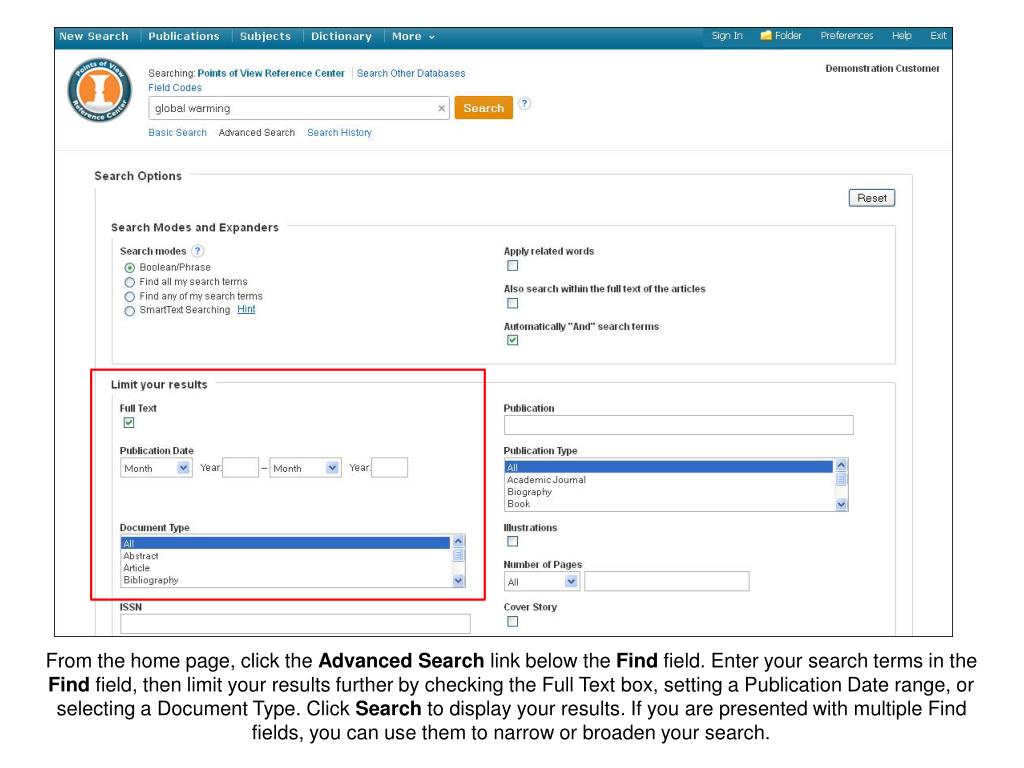Click the global warming search field
Screen dimensions: 1024x768
[298, 108]
